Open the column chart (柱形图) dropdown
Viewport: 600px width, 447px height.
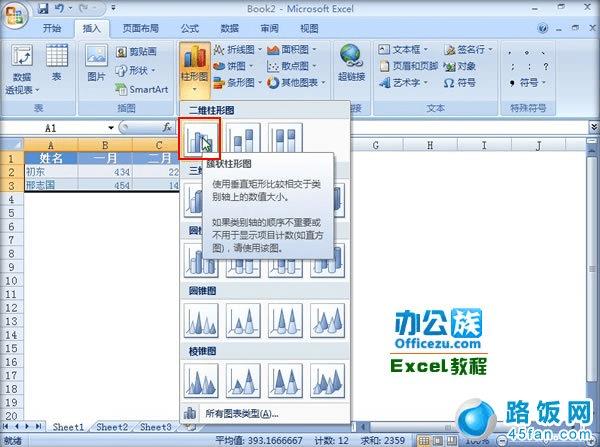pyautogui.click(x=195, y=70)
